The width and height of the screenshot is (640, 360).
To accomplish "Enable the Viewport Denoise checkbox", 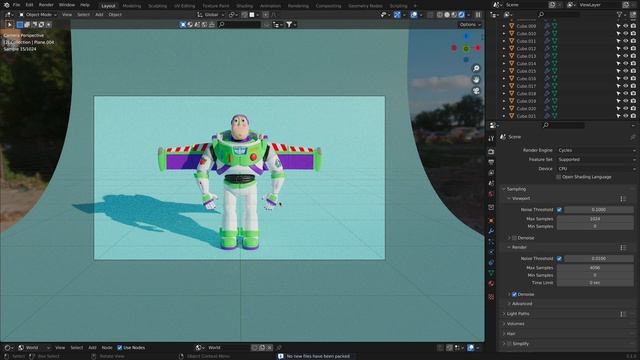I will [x=514, y=238].
